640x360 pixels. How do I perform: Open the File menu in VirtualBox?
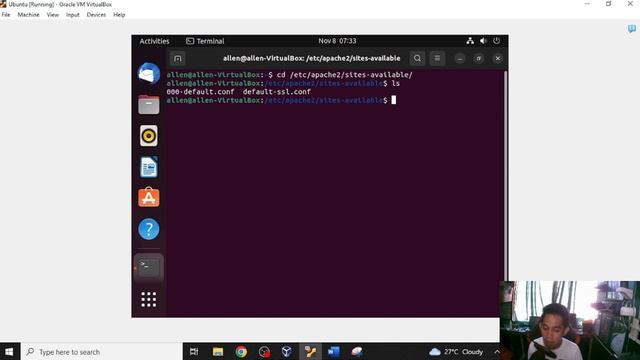6,15
